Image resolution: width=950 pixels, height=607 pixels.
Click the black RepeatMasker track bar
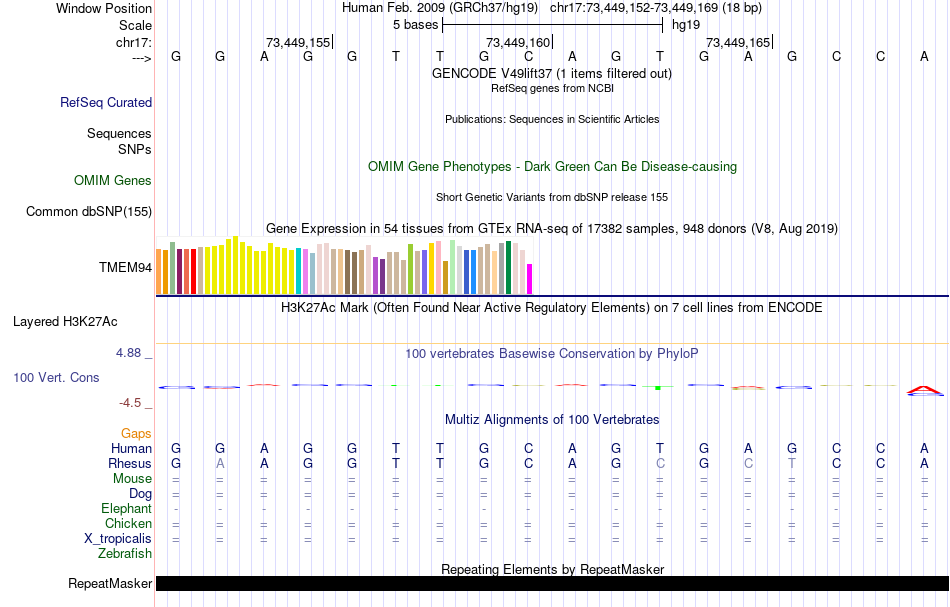(552, 583)
